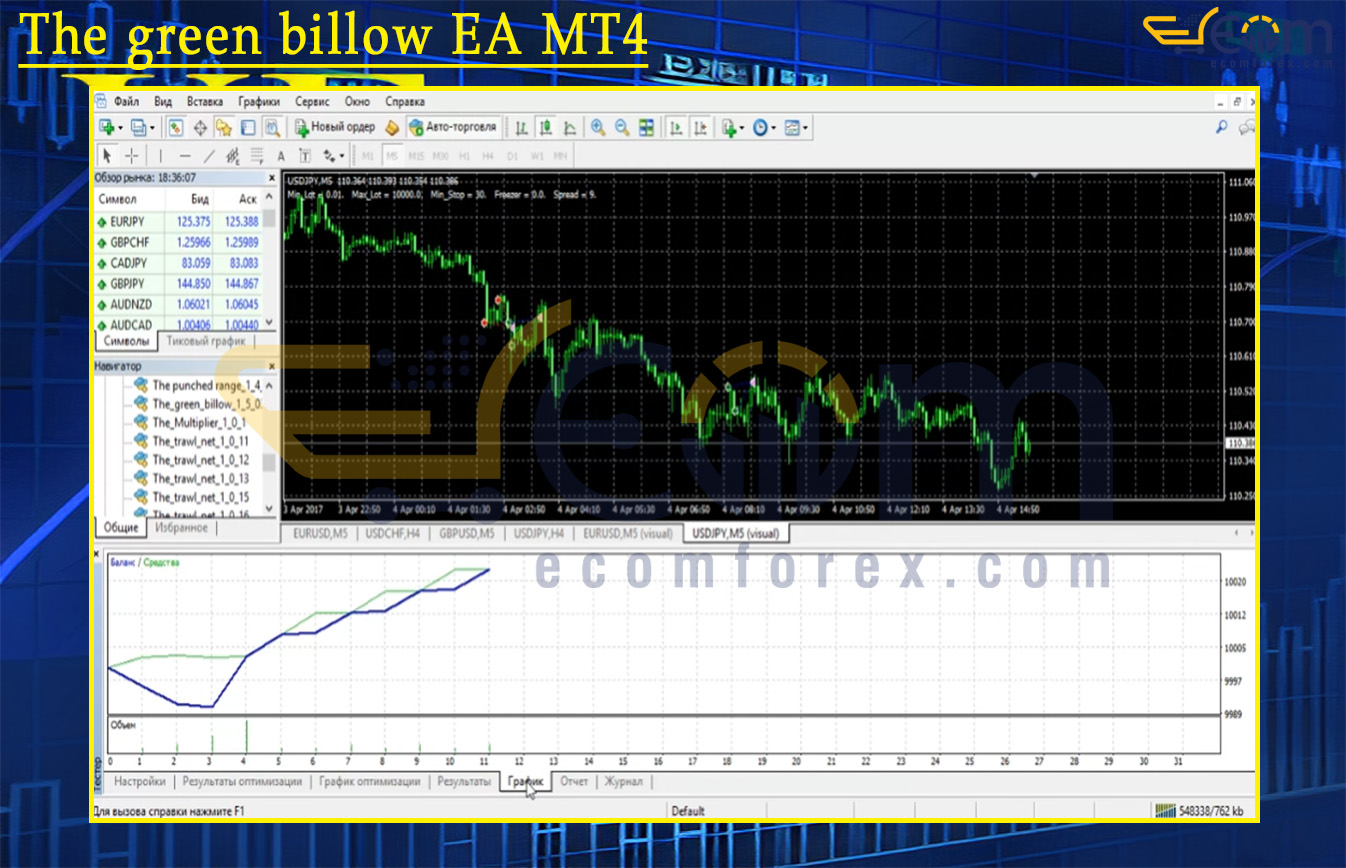Select the horizontal line drawing tool
1346x868 pixels.
point(184,156)
